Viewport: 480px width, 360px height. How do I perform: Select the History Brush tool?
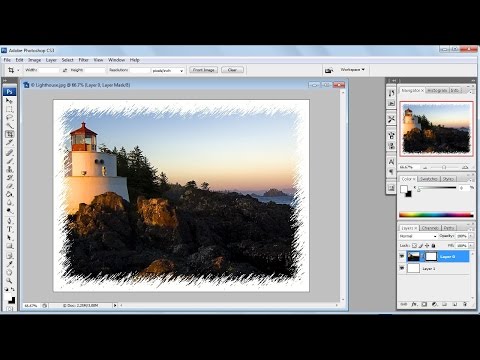tap(9, 178)
